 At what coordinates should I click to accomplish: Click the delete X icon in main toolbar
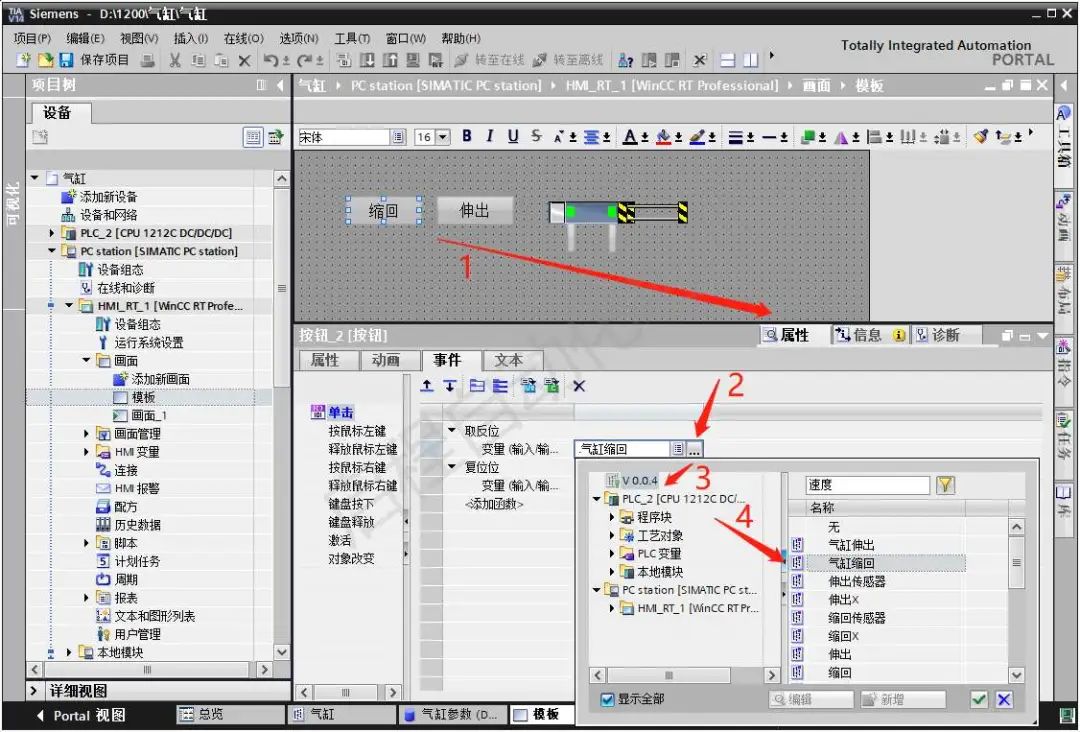(245, 61)
